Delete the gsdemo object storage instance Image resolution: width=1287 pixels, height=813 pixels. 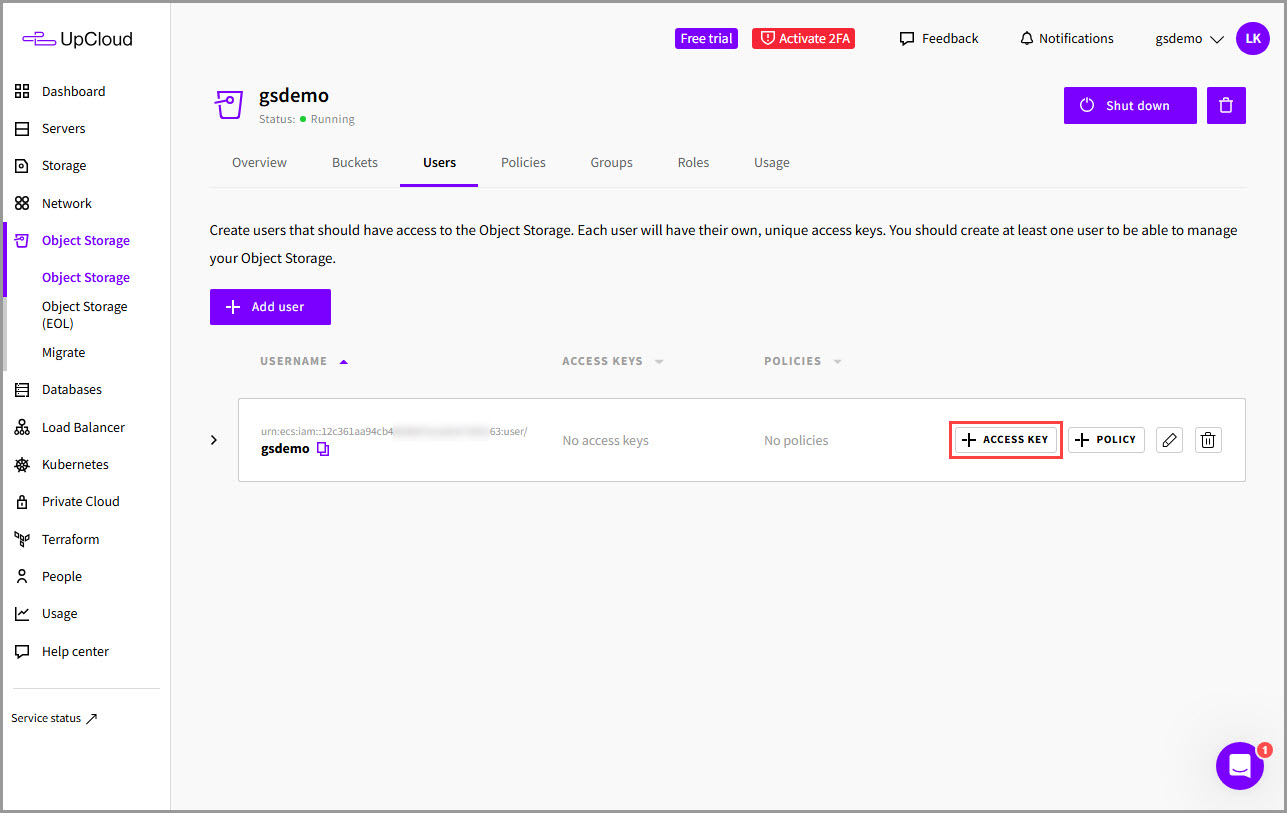1226,105
